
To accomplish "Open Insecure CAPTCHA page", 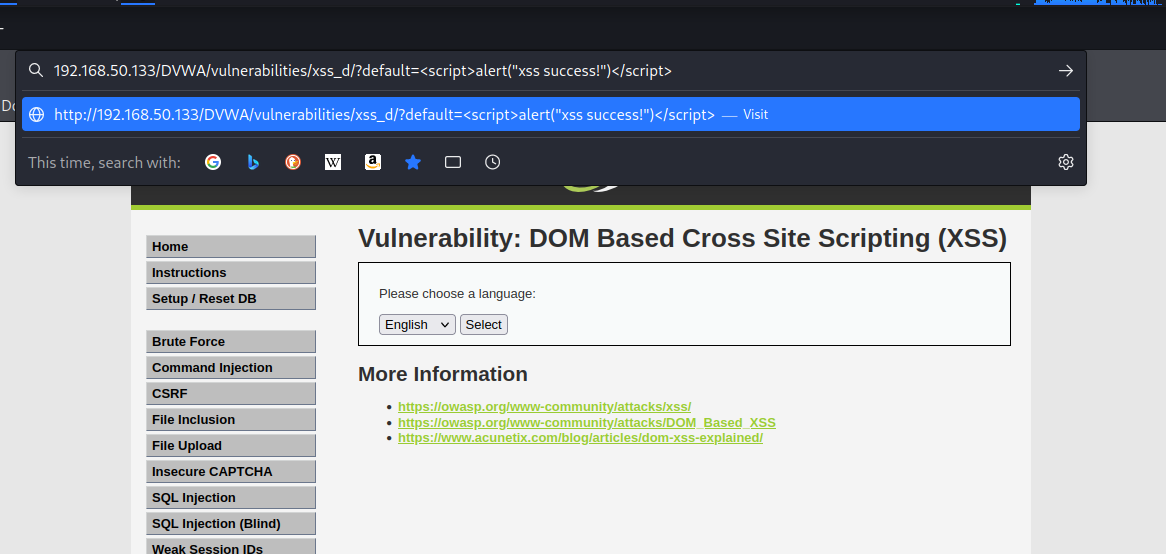I will click(231, 471).
